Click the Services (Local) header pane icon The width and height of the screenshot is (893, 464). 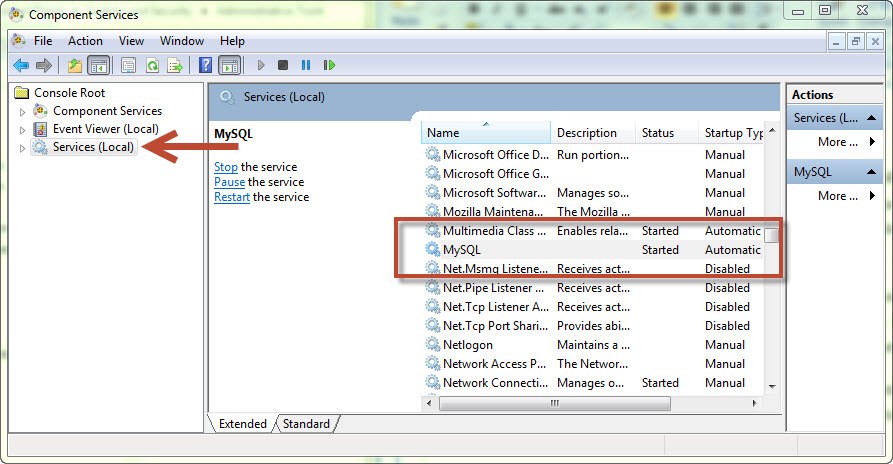[227, 97]
